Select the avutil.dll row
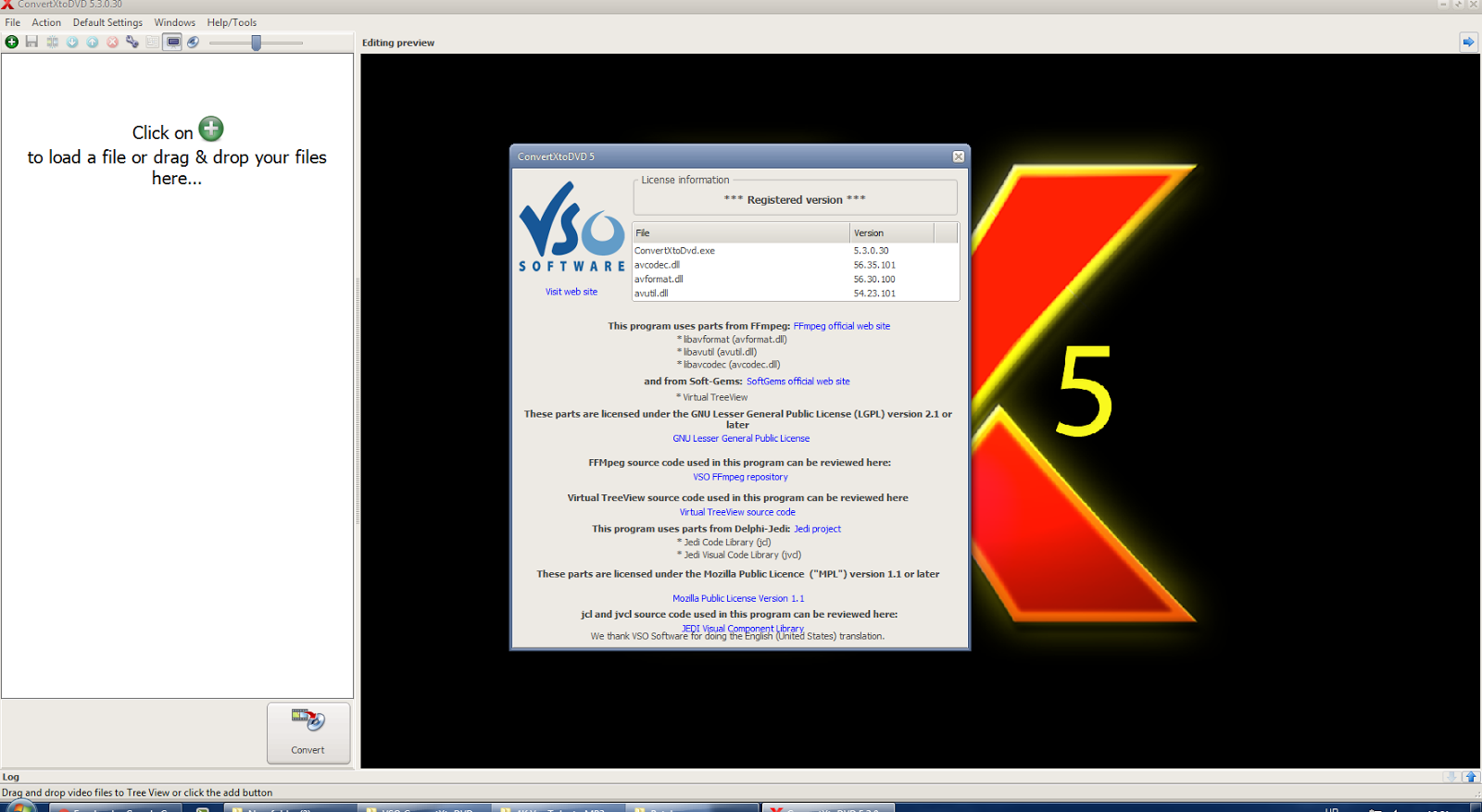Screen dimensions: 1482x812 (796, 294)
